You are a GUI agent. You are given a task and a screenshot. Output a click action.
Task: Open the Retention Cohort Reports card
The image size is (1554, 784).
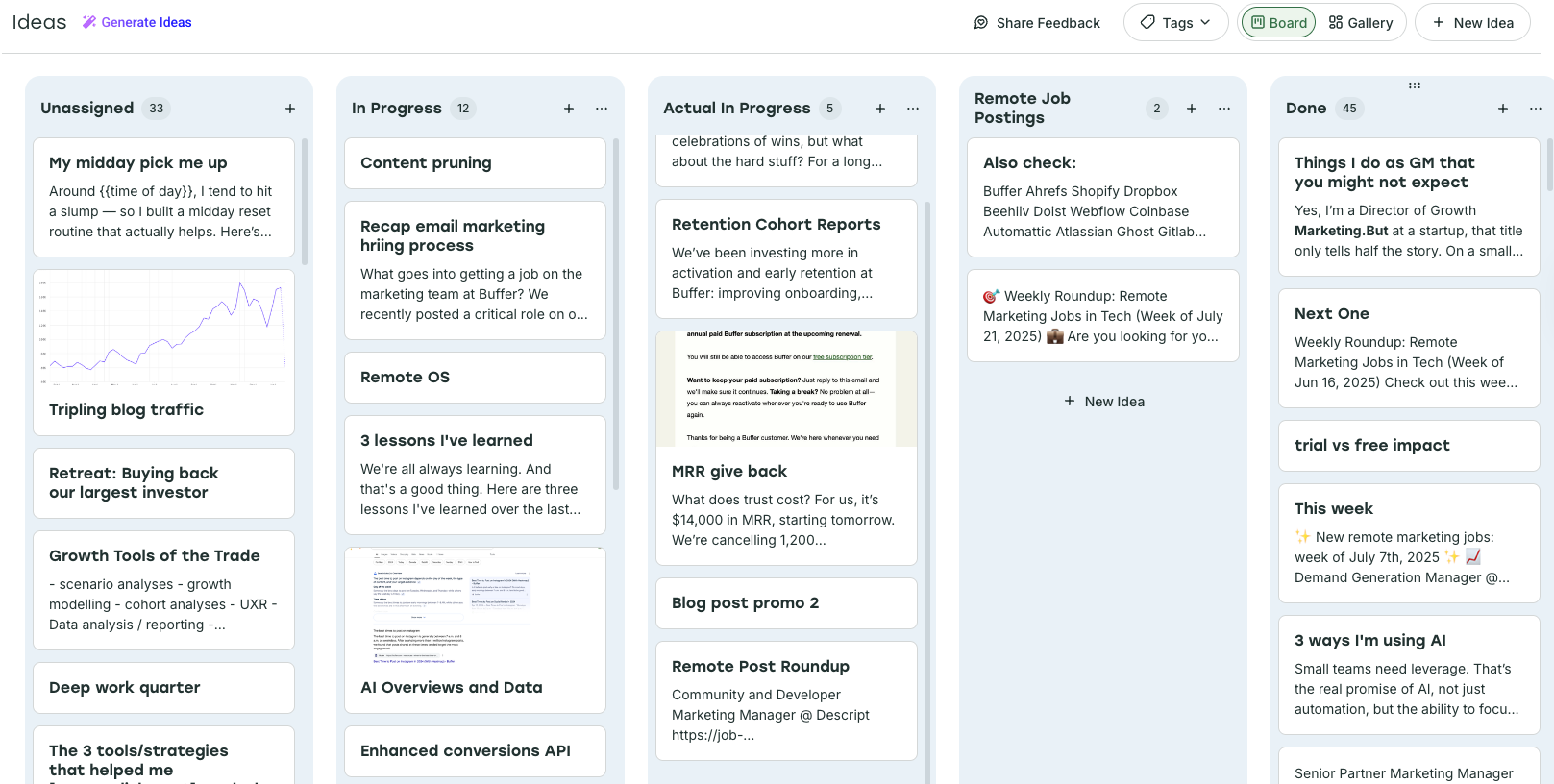pyautogui.click(x=786, y=258)
